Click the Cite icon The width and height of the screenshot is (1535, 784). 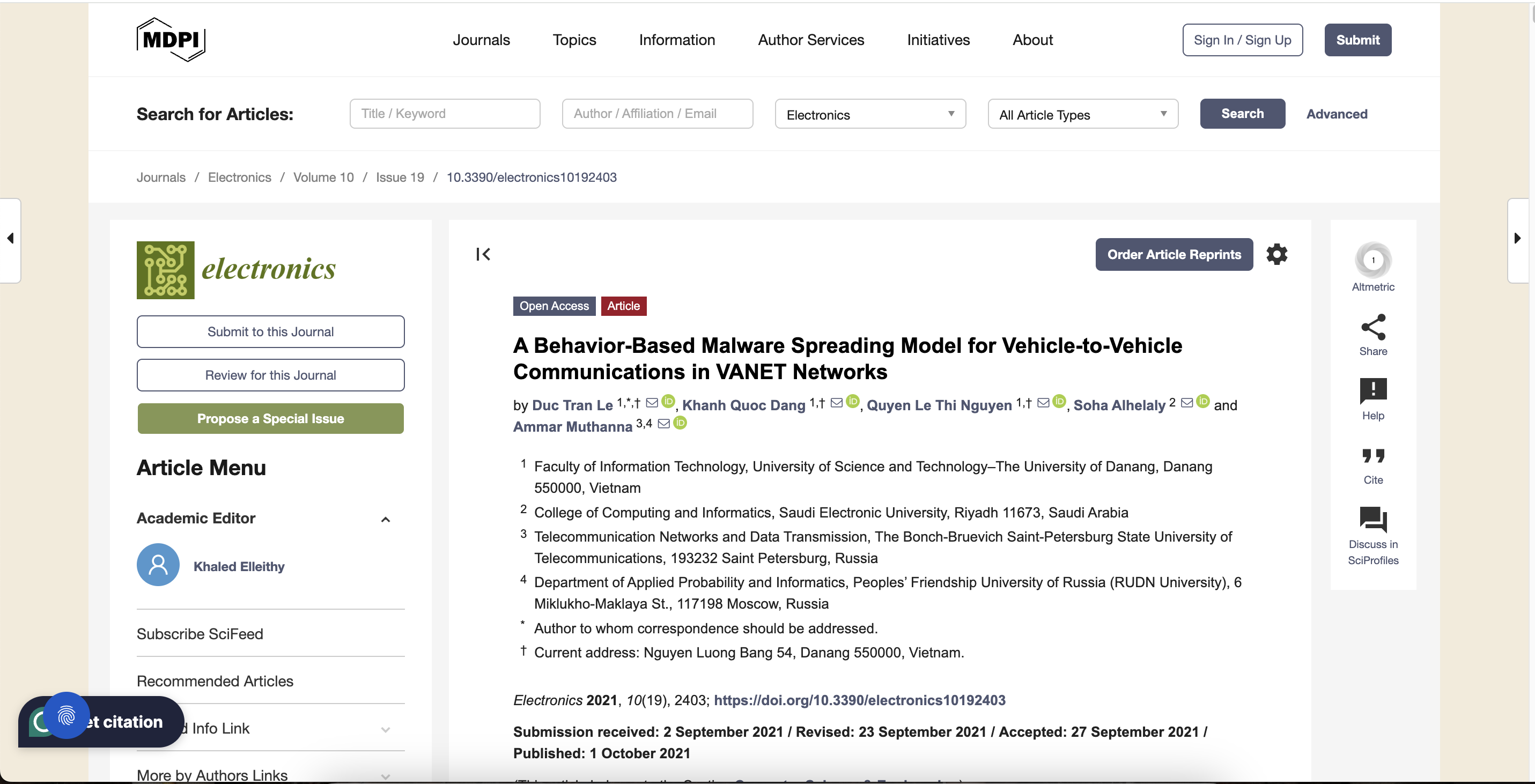coord(1373,456)
